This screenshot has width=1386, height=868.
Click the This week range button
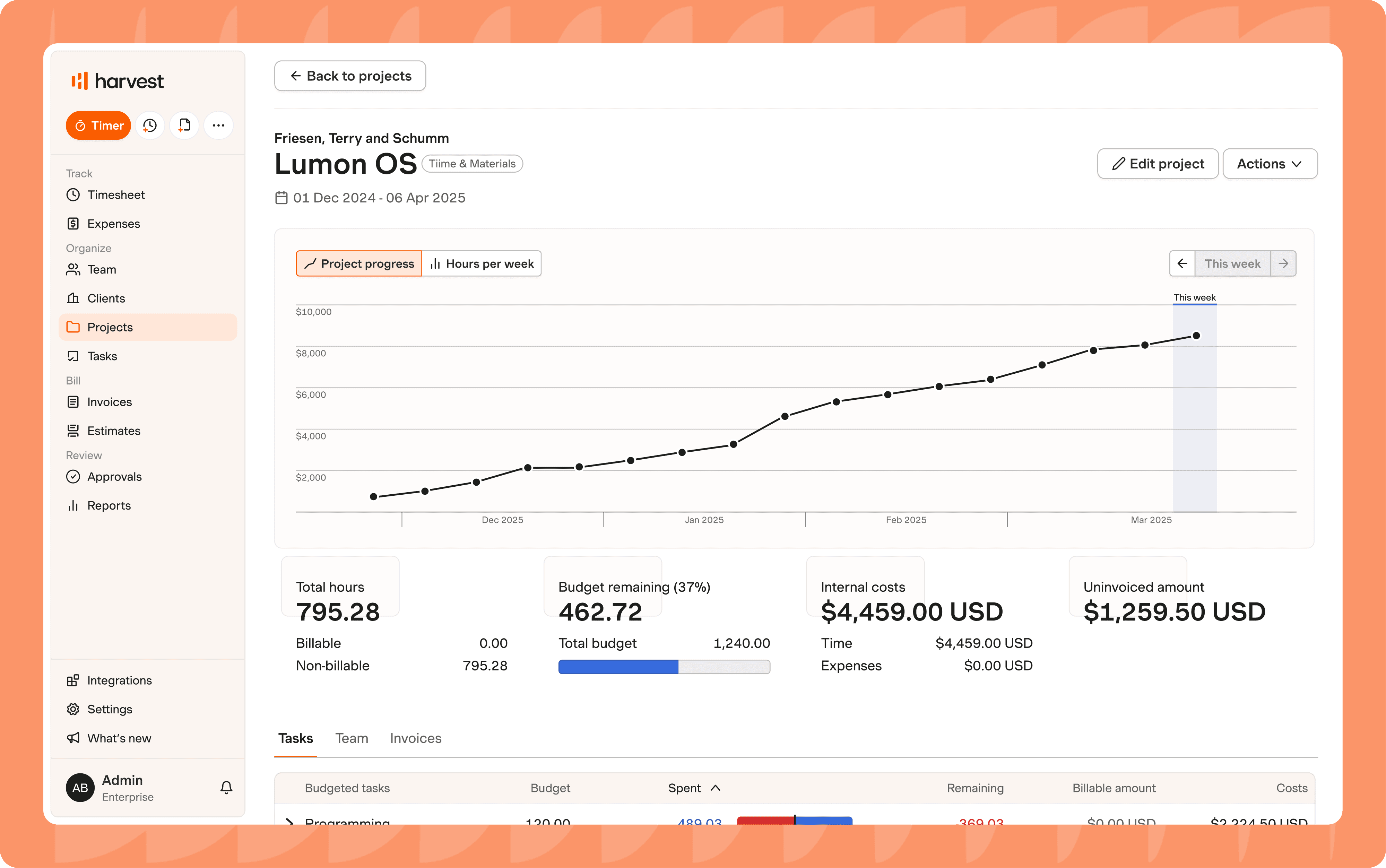(x=1232, y=263)
